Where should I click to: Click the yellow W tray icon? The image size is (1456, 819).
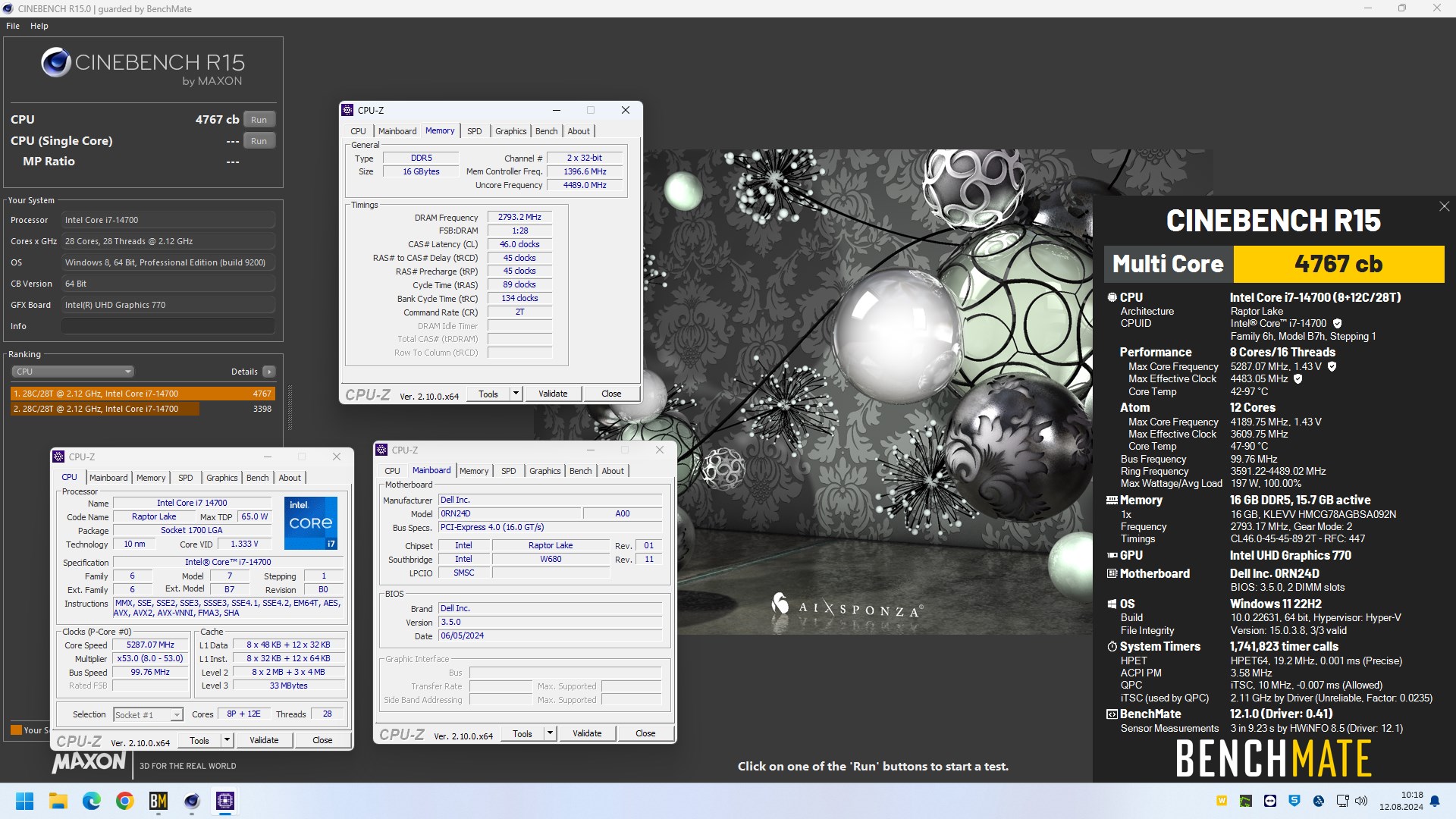click(x=1222, y=801)
